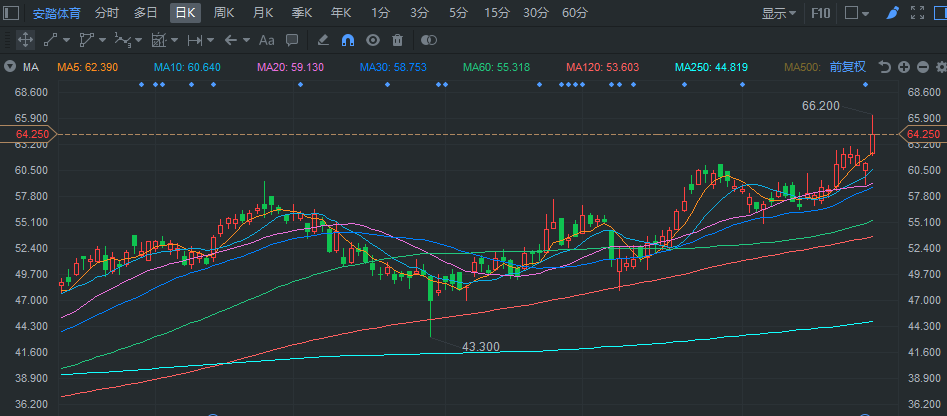Switch to 15分 chart period
Screen dimensions: 947x416
pos(497,13)
